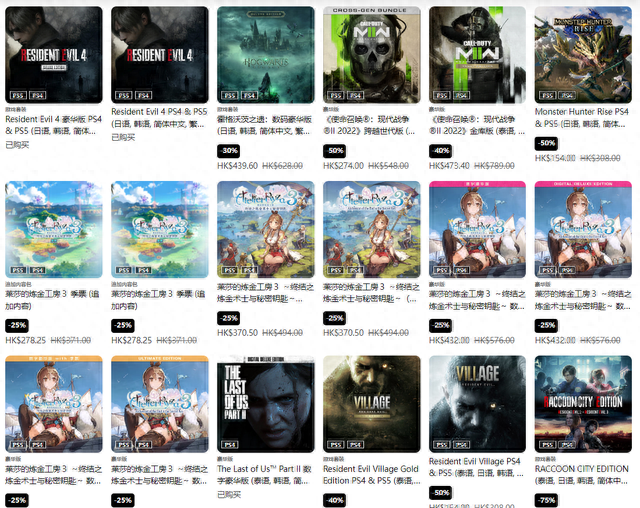The image size is (640, 508).
Task: Click the PS5 badge on Resident Evil 4 豪华版 cover
Action: tap(18, 95)
